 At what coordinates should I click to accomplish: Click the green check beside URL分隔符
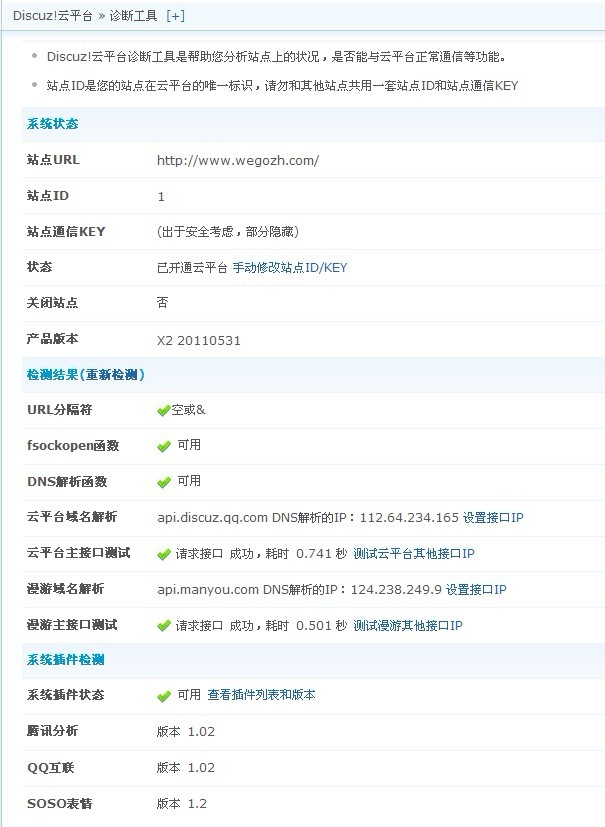164,410
